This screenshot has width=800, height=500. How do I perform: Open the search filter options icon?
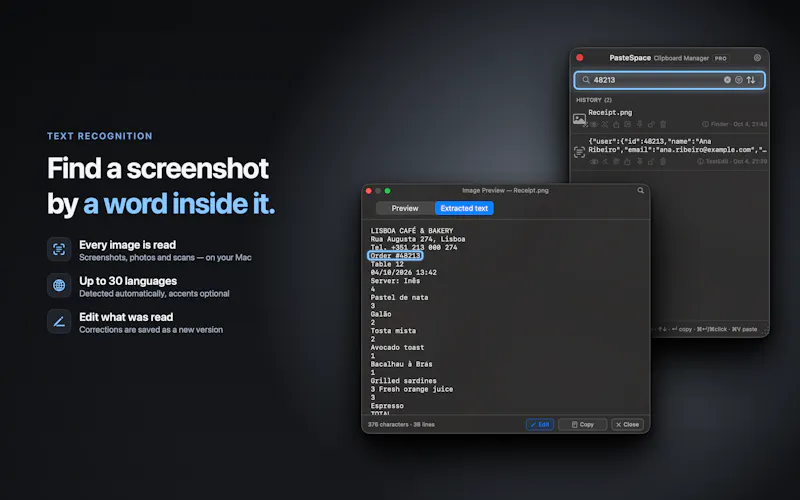pos(738,80)
